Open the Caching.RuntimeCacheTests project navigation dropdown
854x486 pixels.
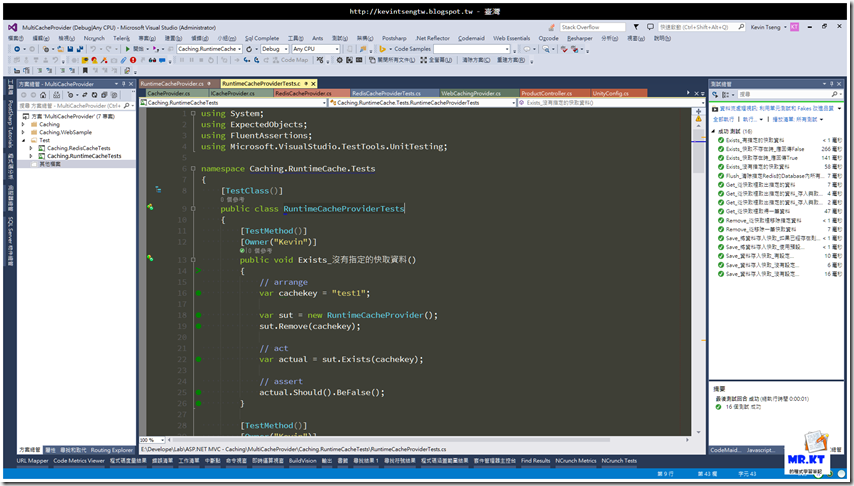[x=233, y=102]
